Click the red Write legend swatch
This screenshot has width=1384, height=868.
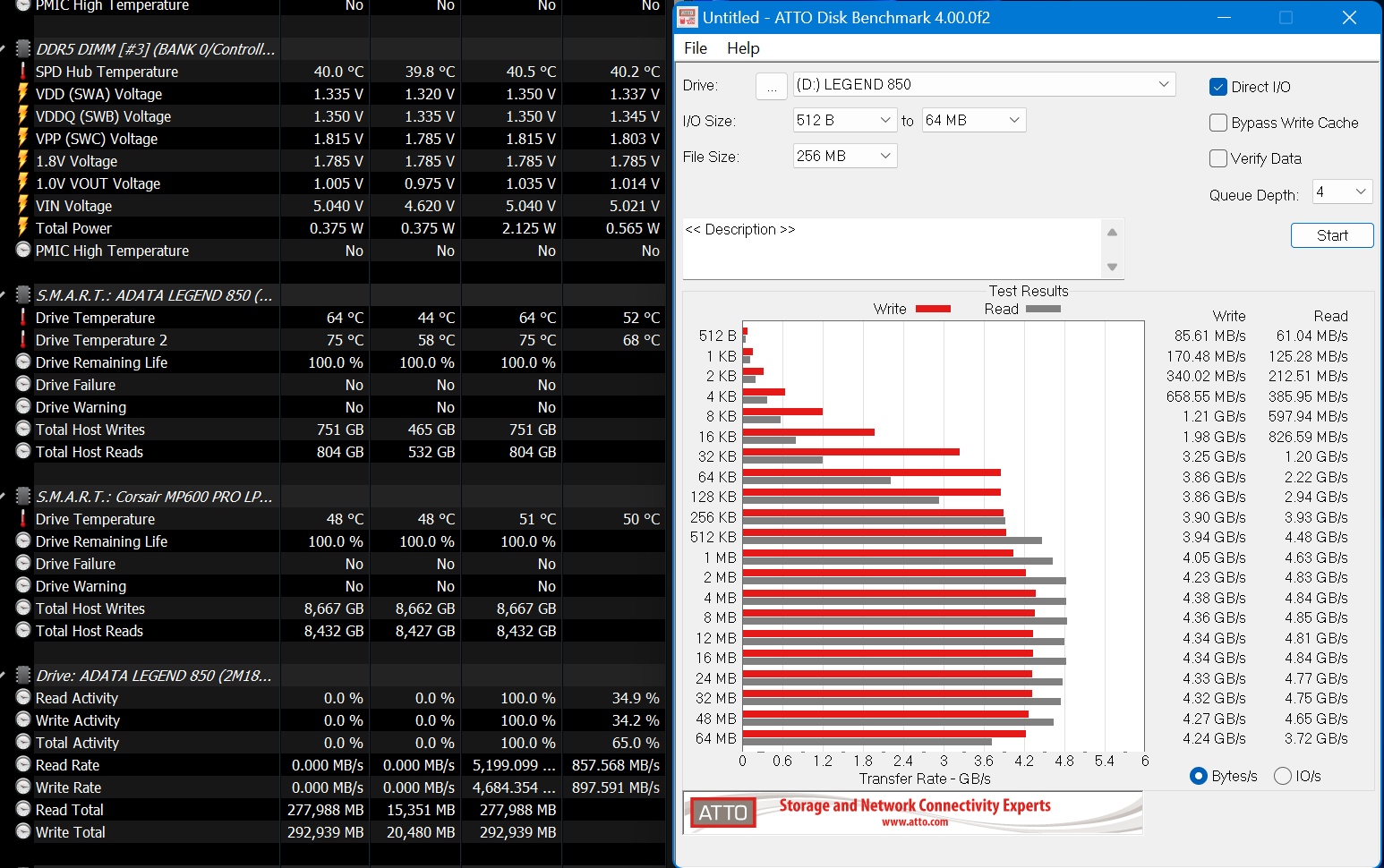(x=933, y=309)
